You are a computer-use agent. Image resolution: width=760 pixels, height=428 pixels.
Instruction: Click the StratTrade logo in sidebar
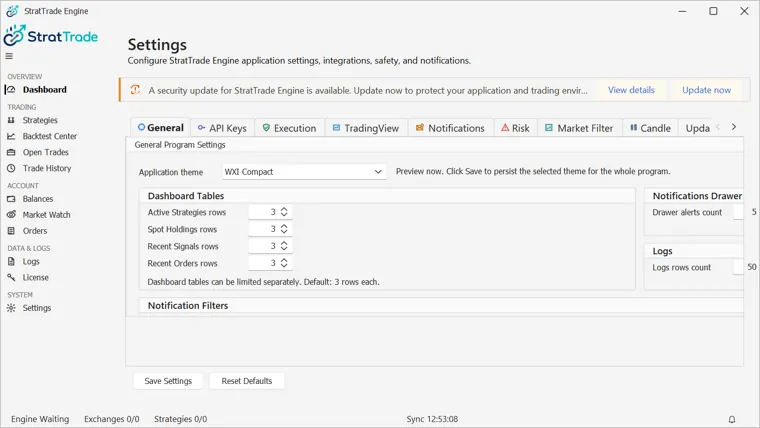50,36
